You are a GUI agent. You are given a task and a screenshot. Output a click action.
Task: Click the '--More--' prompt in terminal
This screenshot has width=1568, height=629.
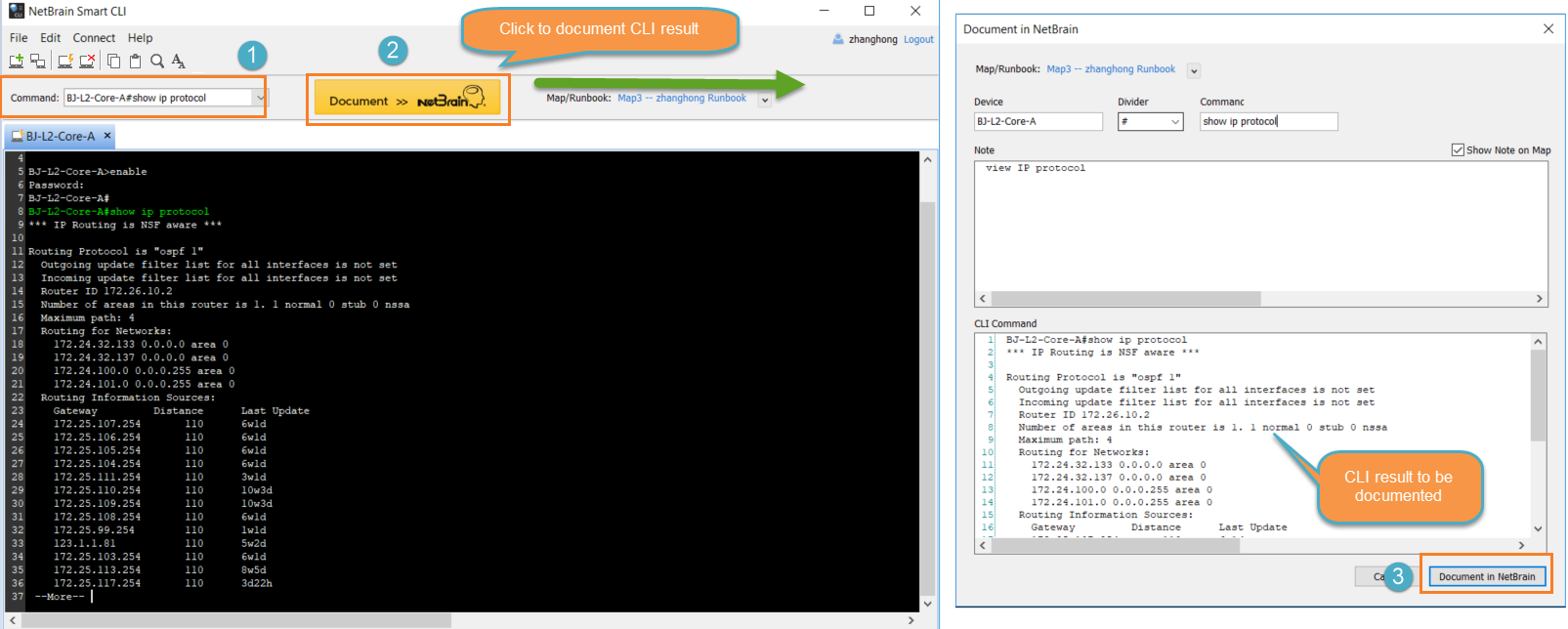60,597
